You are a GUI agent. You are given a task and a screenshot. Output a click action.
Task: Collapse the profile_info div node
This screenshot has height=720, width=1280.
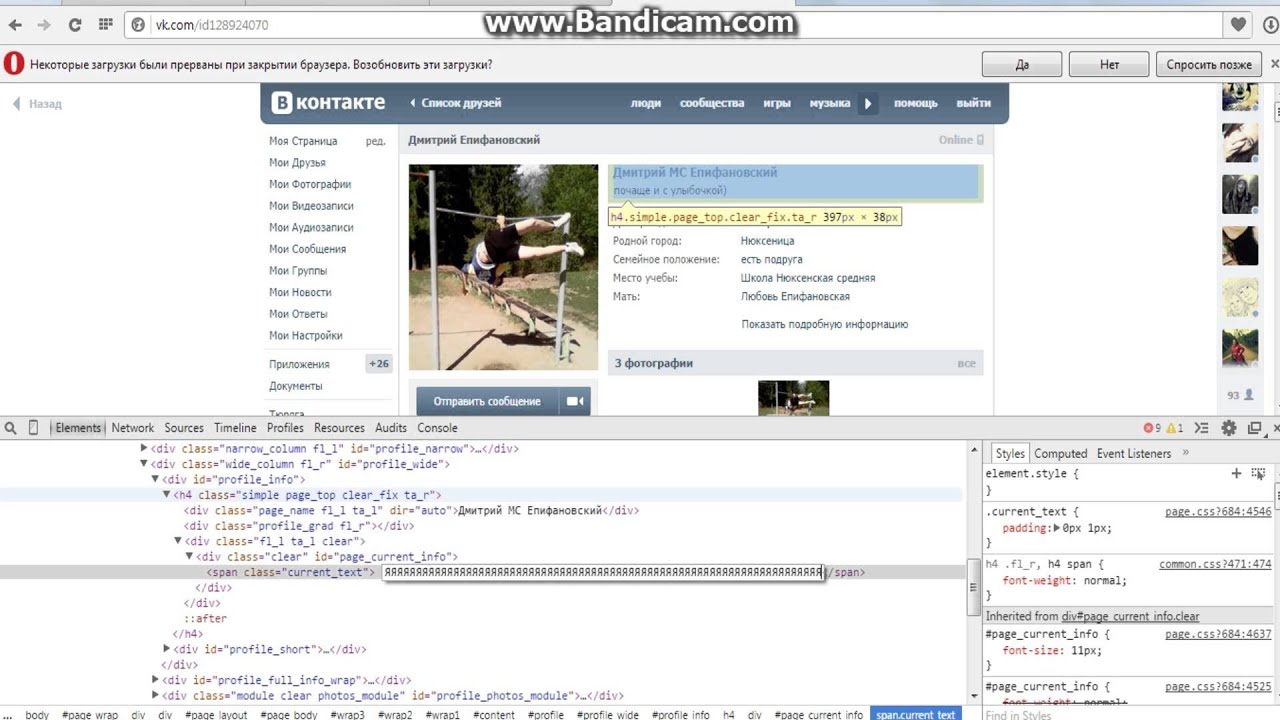155,479
